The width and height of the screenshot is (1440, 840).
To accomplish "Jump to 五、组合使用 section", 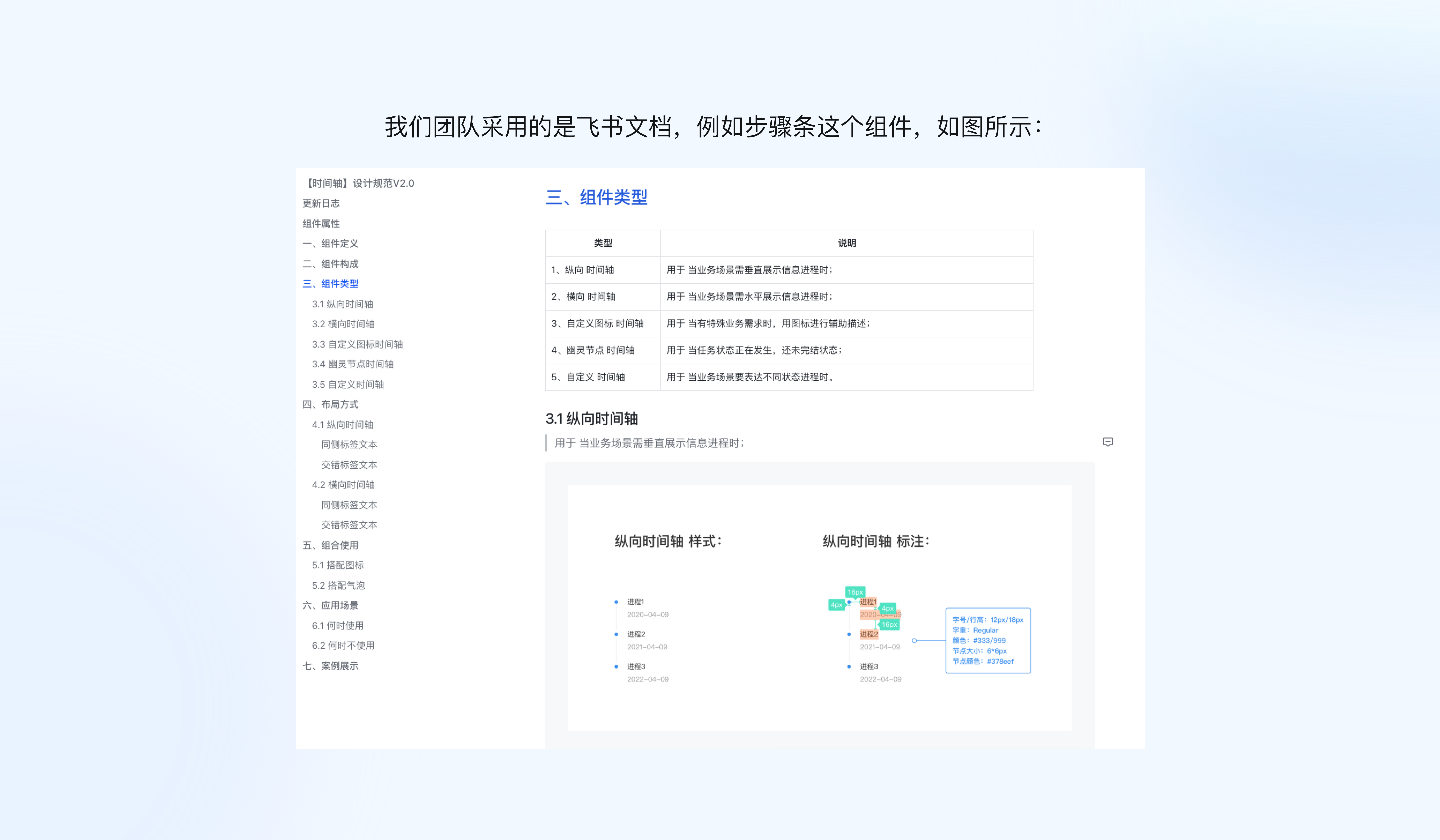I will (x=330, y=545).
